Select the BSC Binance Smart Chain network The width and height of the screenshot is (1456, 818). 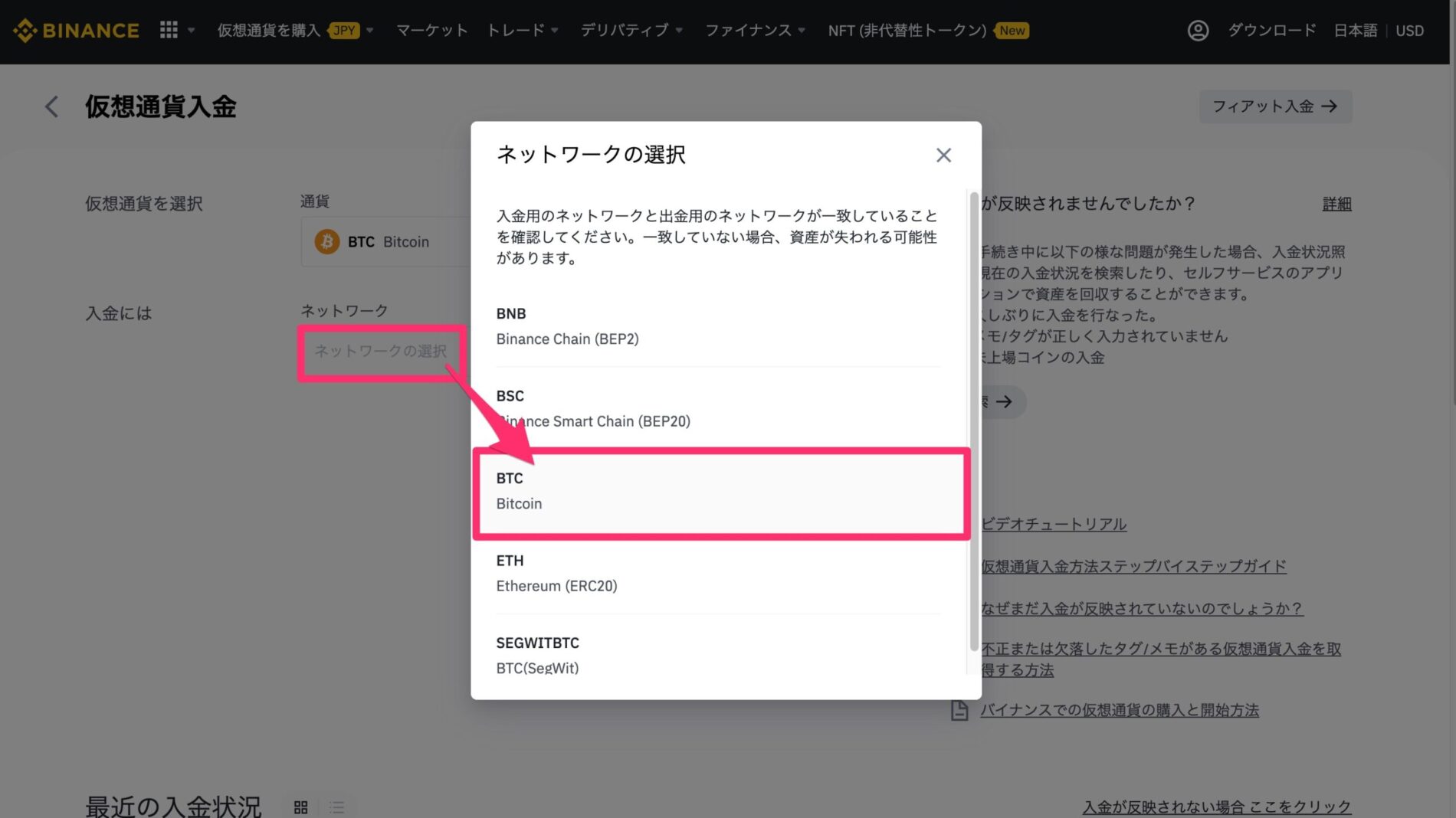[718, 408]
